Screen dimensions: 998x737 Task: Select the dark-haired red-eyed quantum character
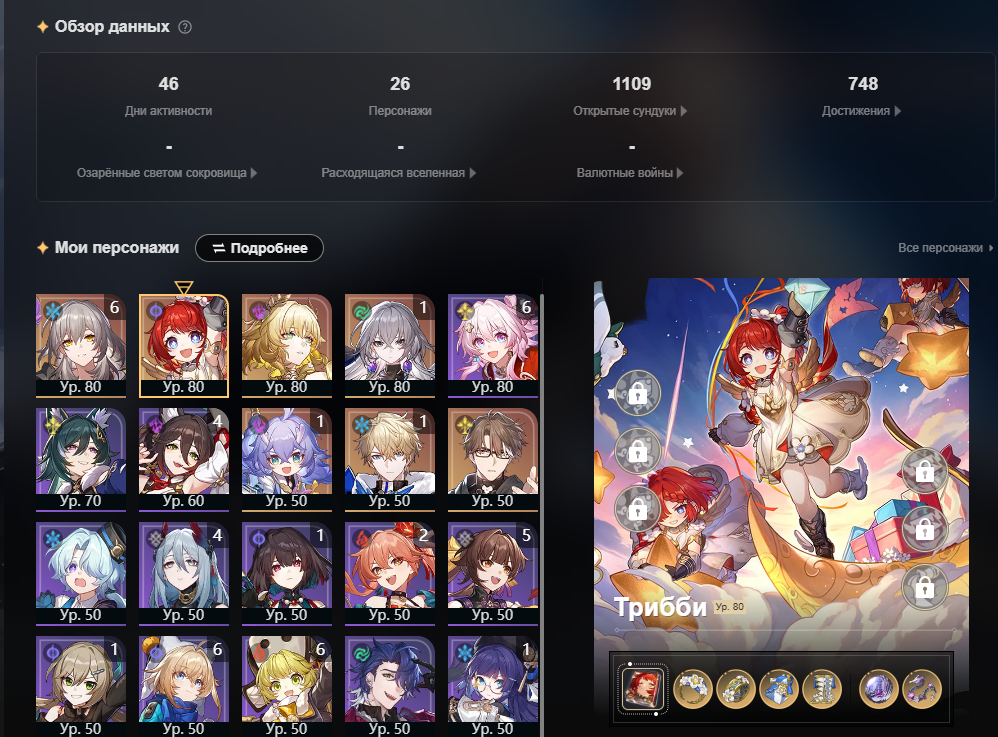click(x=287, y=573)
